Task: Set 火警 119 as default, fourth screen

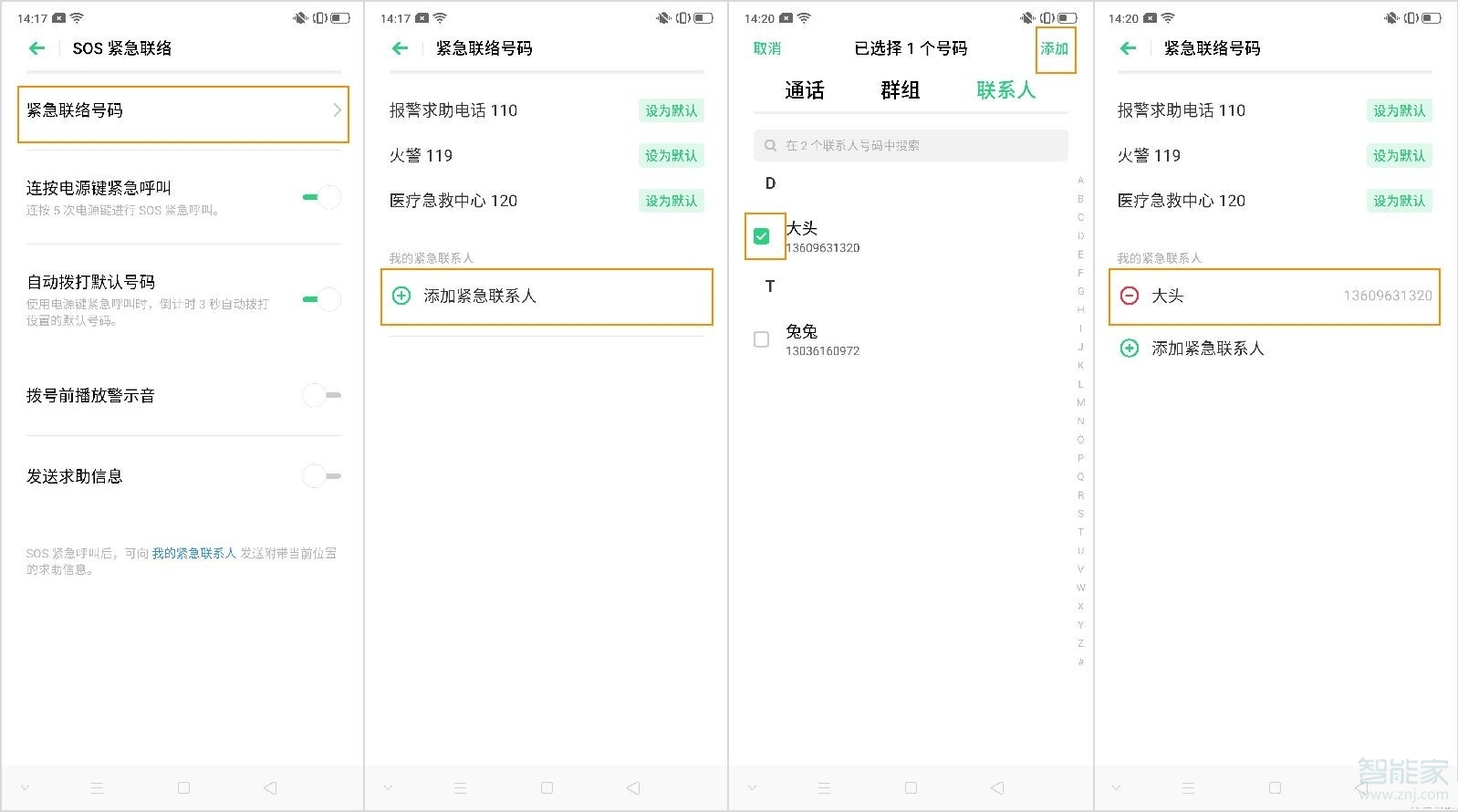Action: tap(1400, 156)
